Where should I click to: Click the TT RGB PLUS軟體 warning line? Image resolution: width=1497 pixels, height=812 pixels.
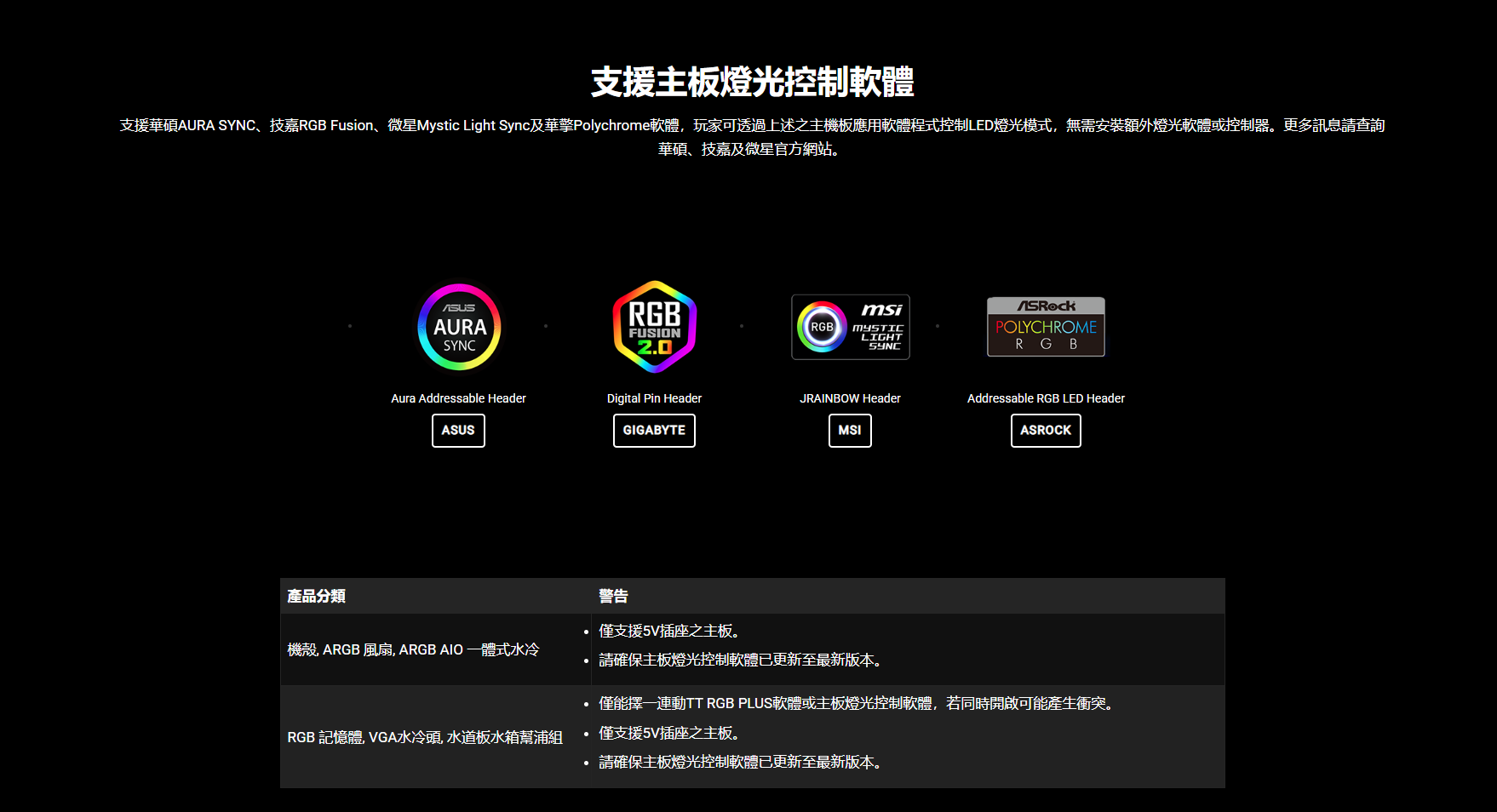[x=857, y=703]
